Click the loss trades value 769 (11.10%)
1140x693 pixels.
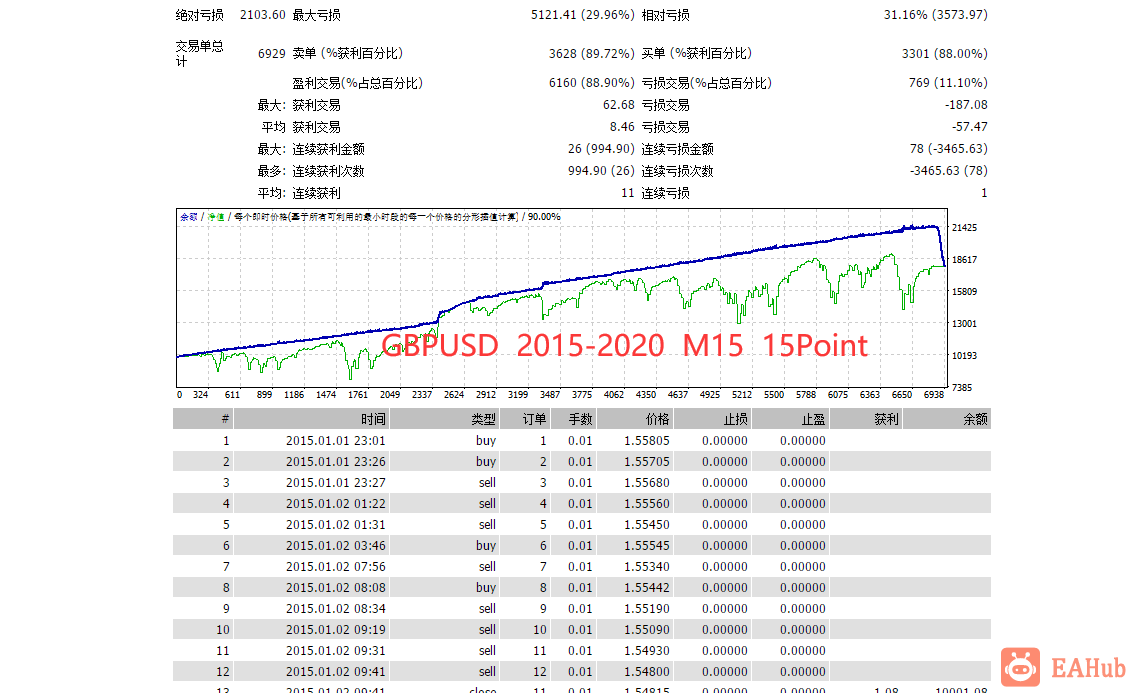(x=948, y=83)
